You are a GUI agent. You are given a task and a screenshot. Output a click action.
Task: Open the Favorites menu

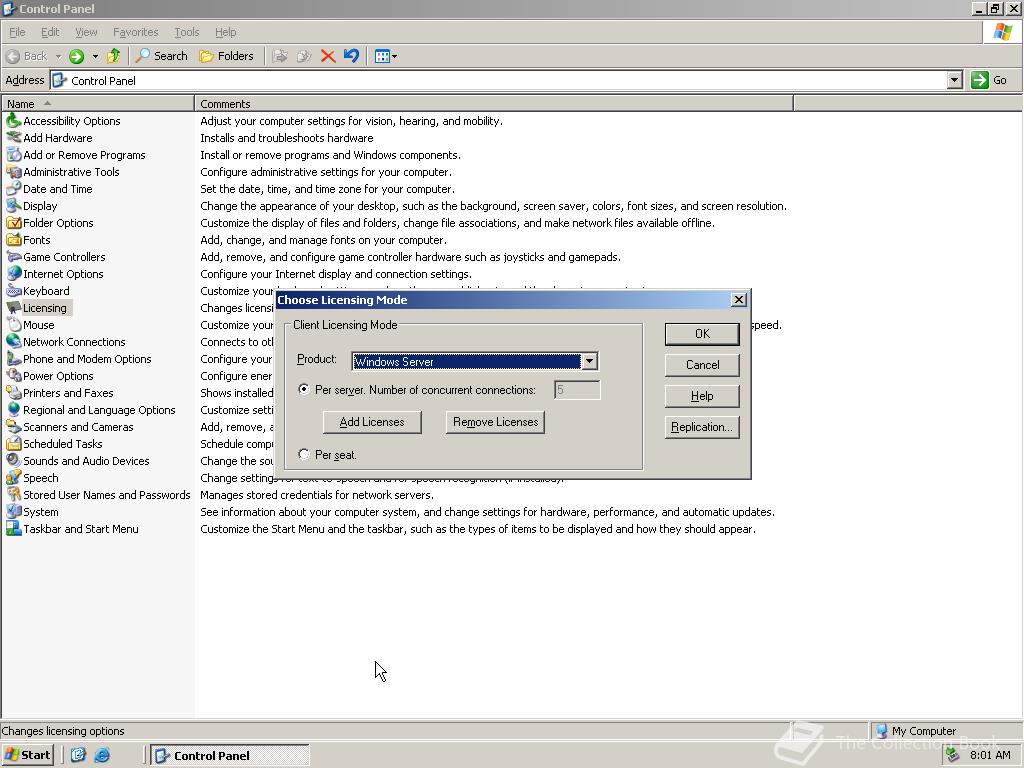135,32
